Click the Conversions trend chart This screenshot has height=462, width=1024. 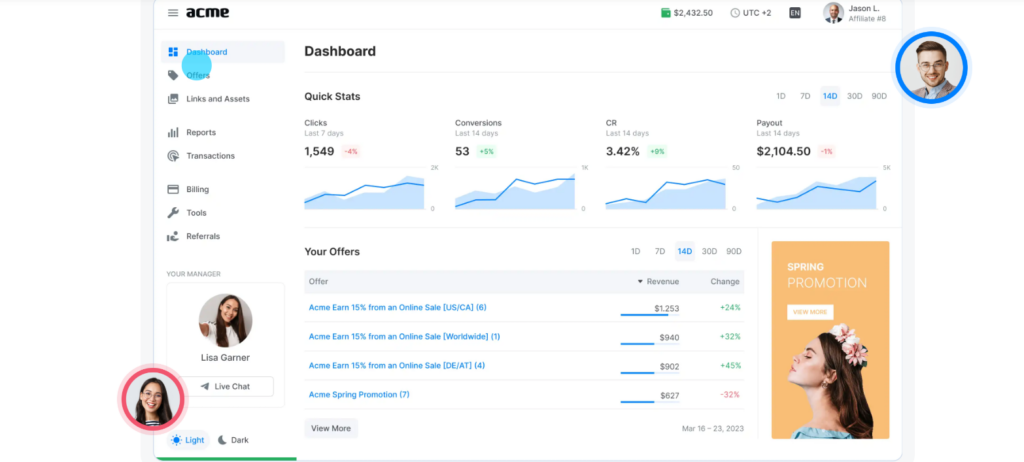[515, 190]
